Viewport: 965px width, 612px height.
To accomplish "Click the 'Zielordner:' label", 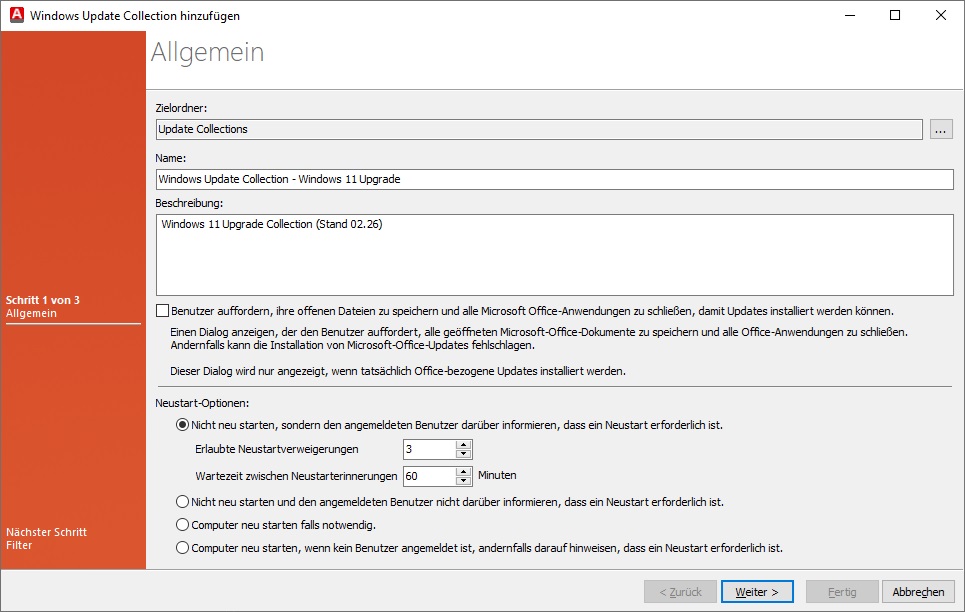I will click(x=181, y=108).
